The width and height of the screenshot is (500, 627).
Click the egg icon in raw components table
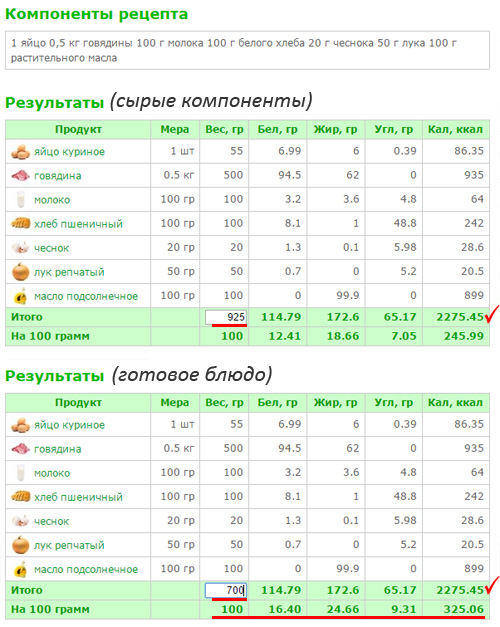coord(20,152)
